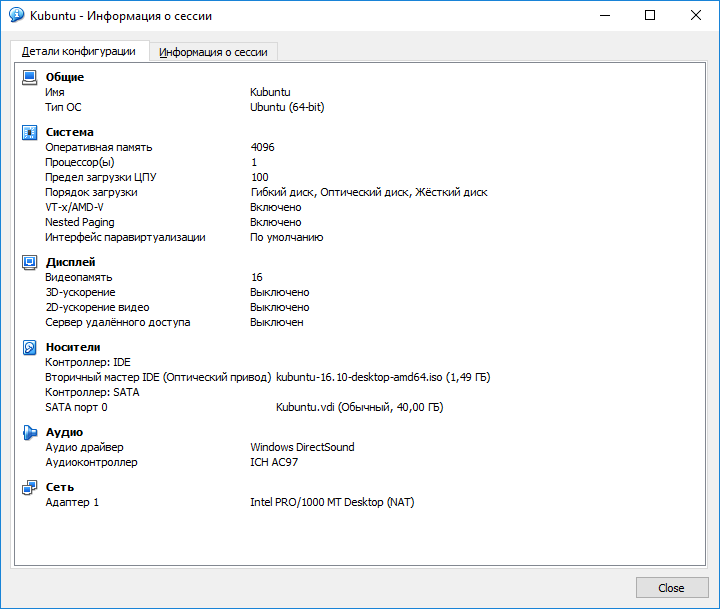This screenshot has width=720, height=609.
Task: Click the Оперативная память label
Action: pos(98,147)
